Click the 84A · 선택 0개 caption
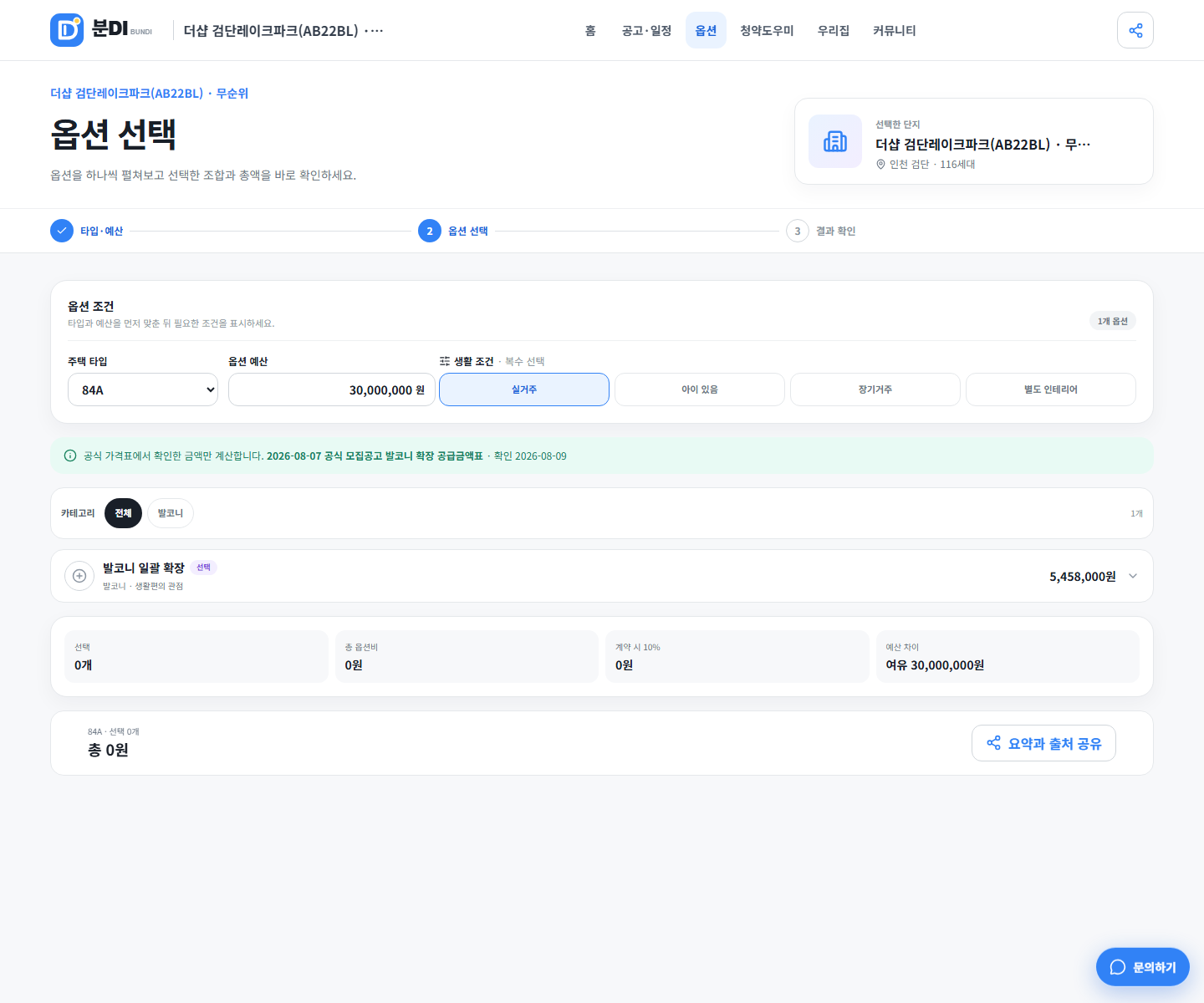1204x1003 pixels. pos(114,731)
